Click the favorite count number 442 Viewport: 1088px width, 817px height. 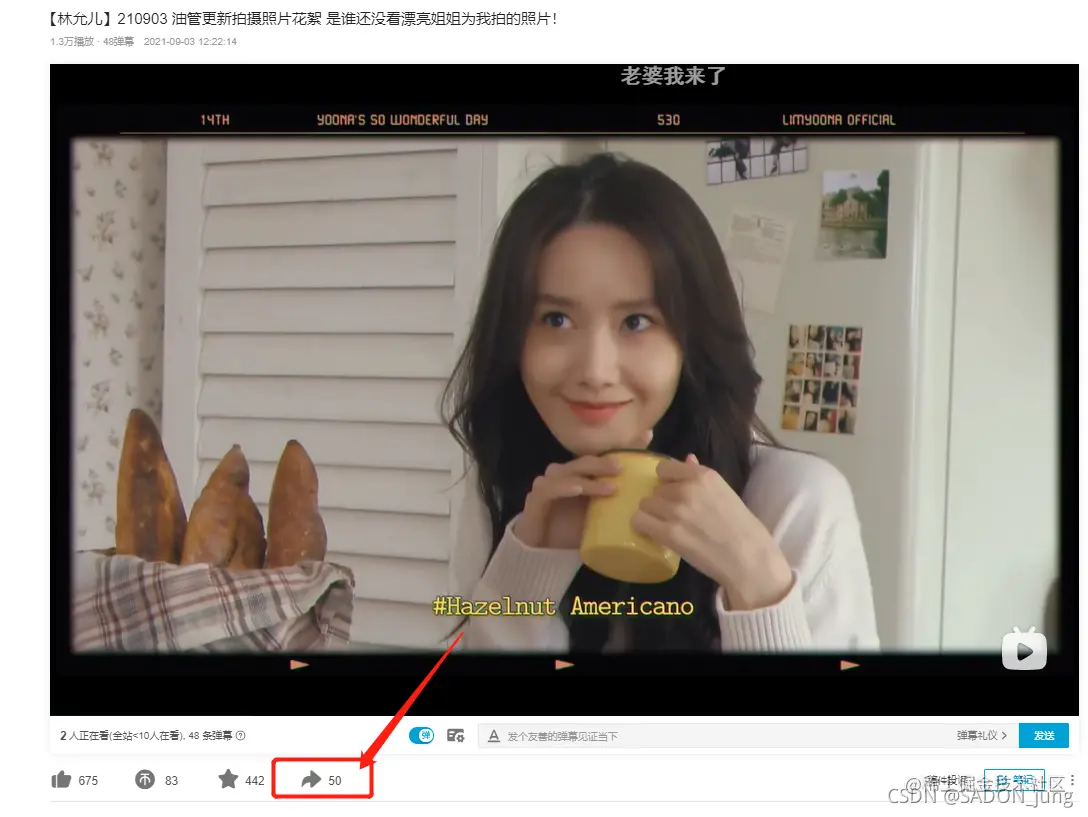pos(255,780)
